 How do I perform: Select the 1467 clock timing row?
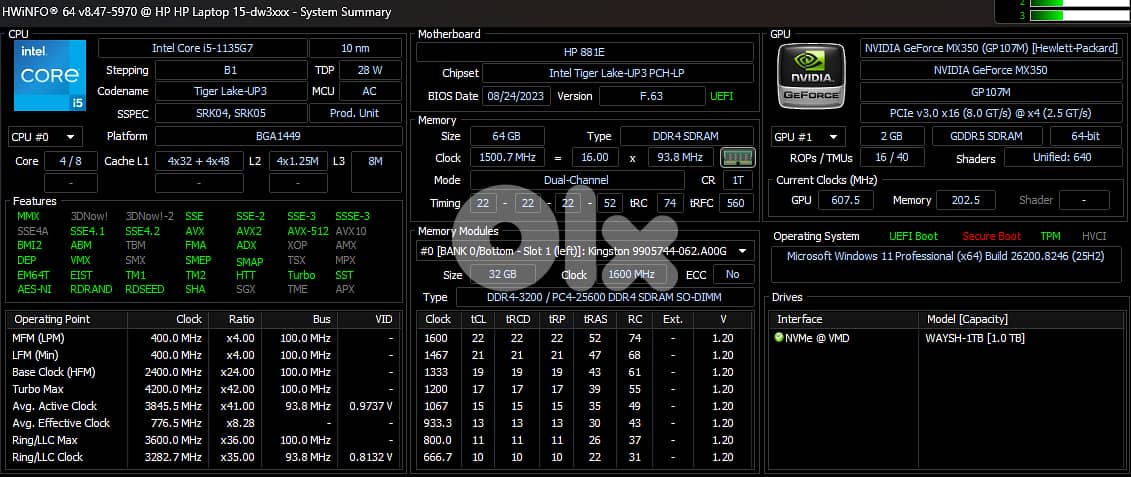tap(586, 354)
